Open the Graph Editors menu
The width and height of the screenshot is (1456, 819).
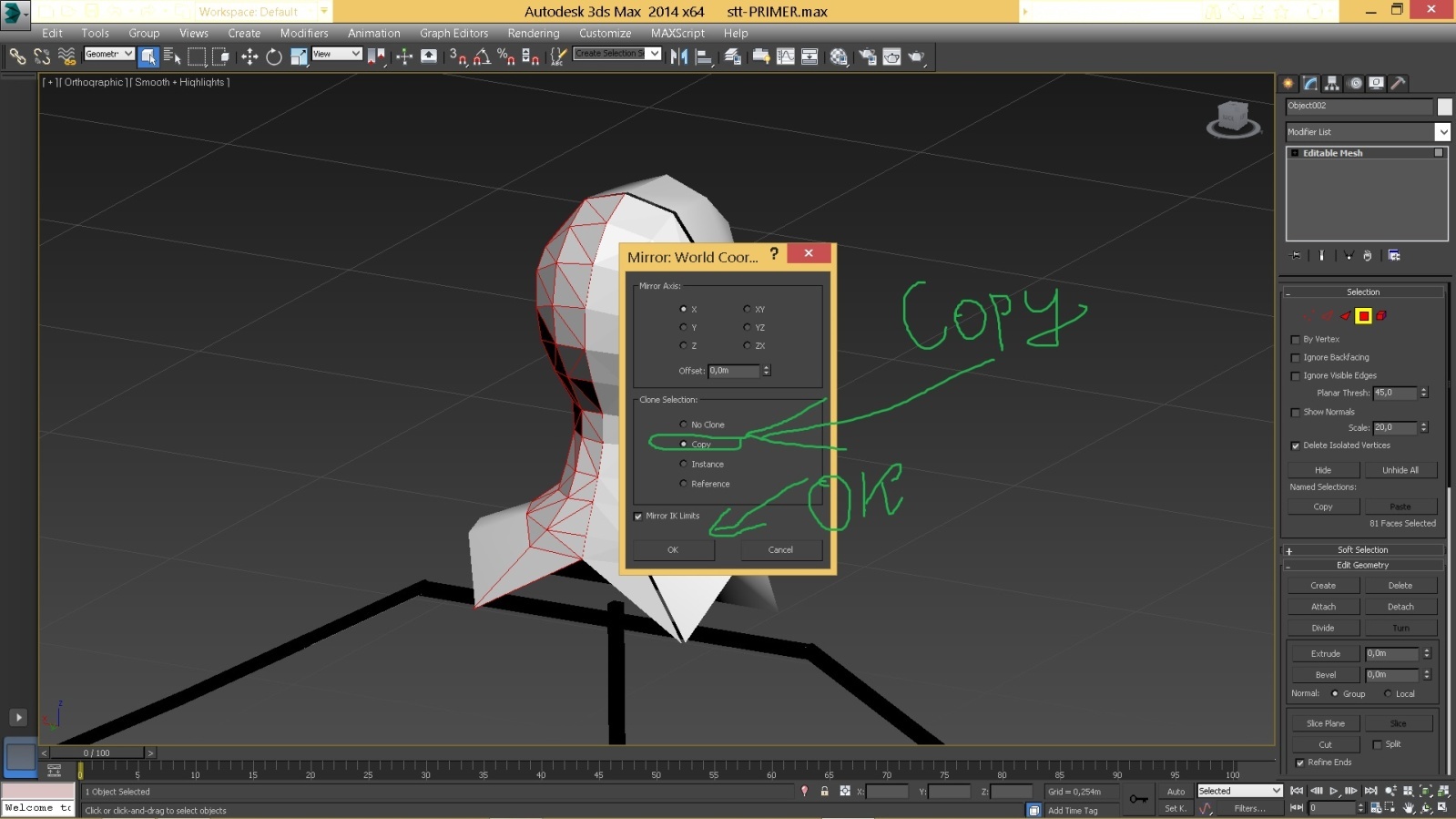pos(453,34)
